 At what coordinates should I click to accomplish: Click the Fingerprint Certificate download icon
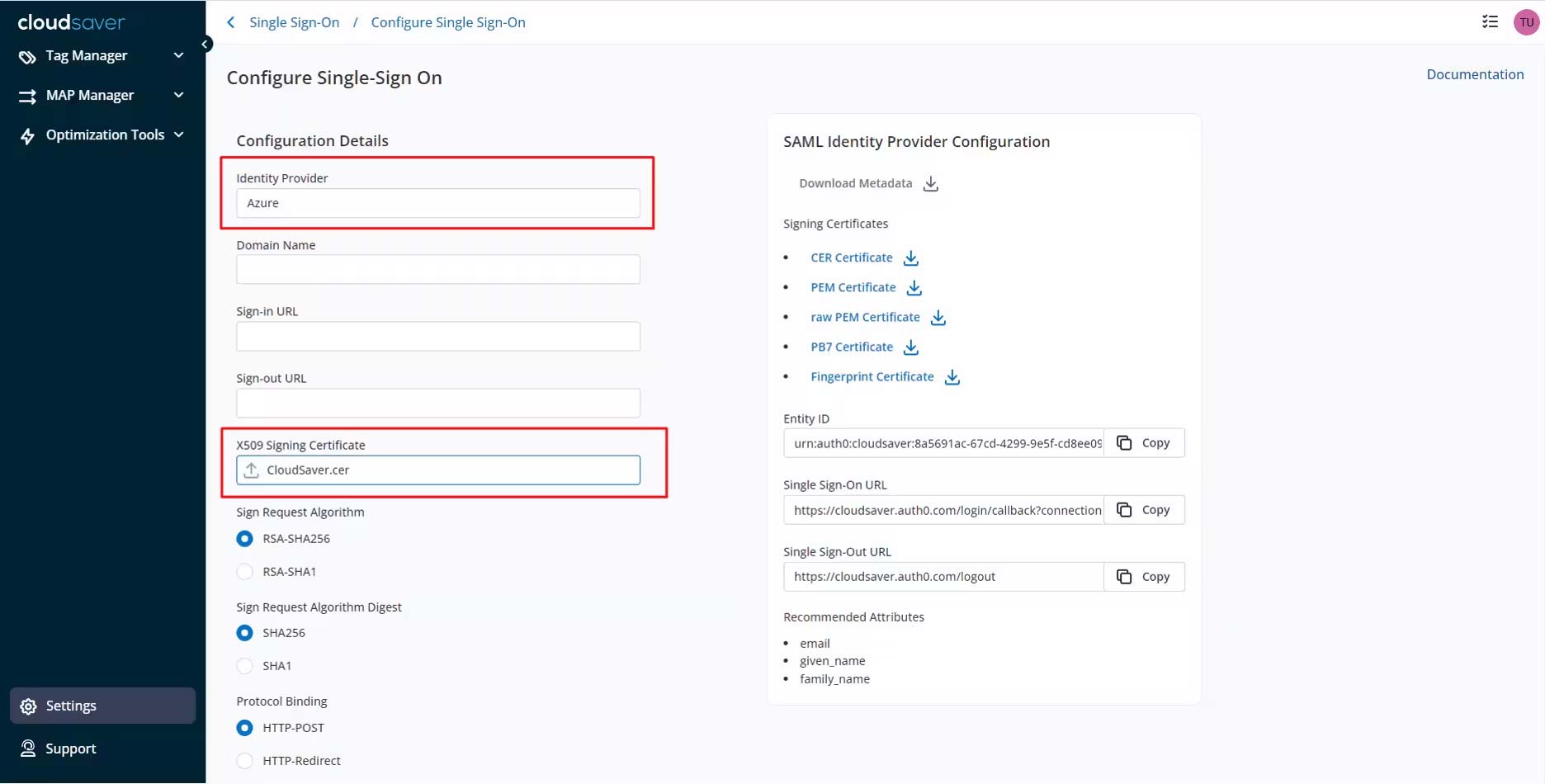952,377
